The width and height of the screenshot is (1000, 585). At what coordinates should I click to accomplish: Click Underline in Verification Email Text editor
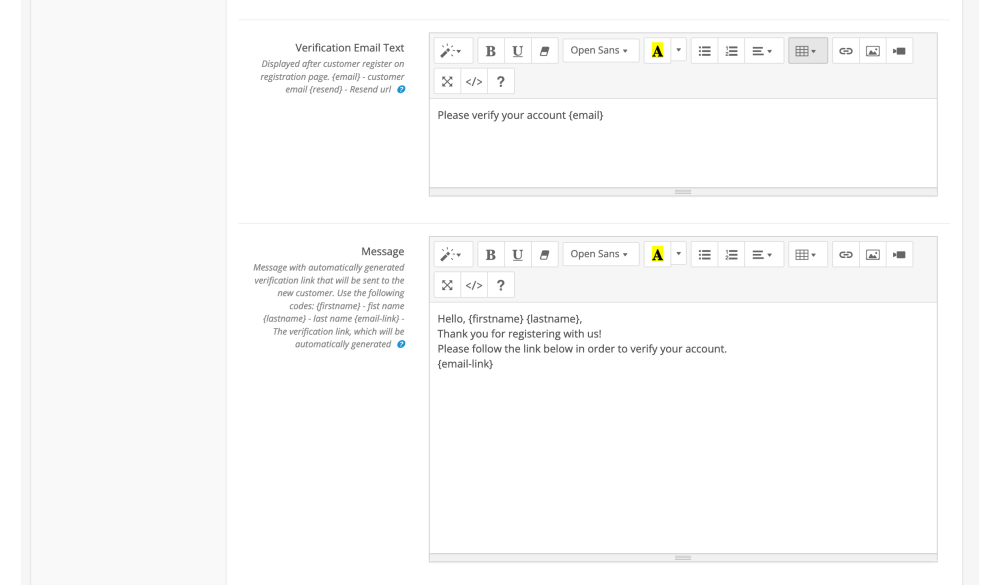(517, 51)
